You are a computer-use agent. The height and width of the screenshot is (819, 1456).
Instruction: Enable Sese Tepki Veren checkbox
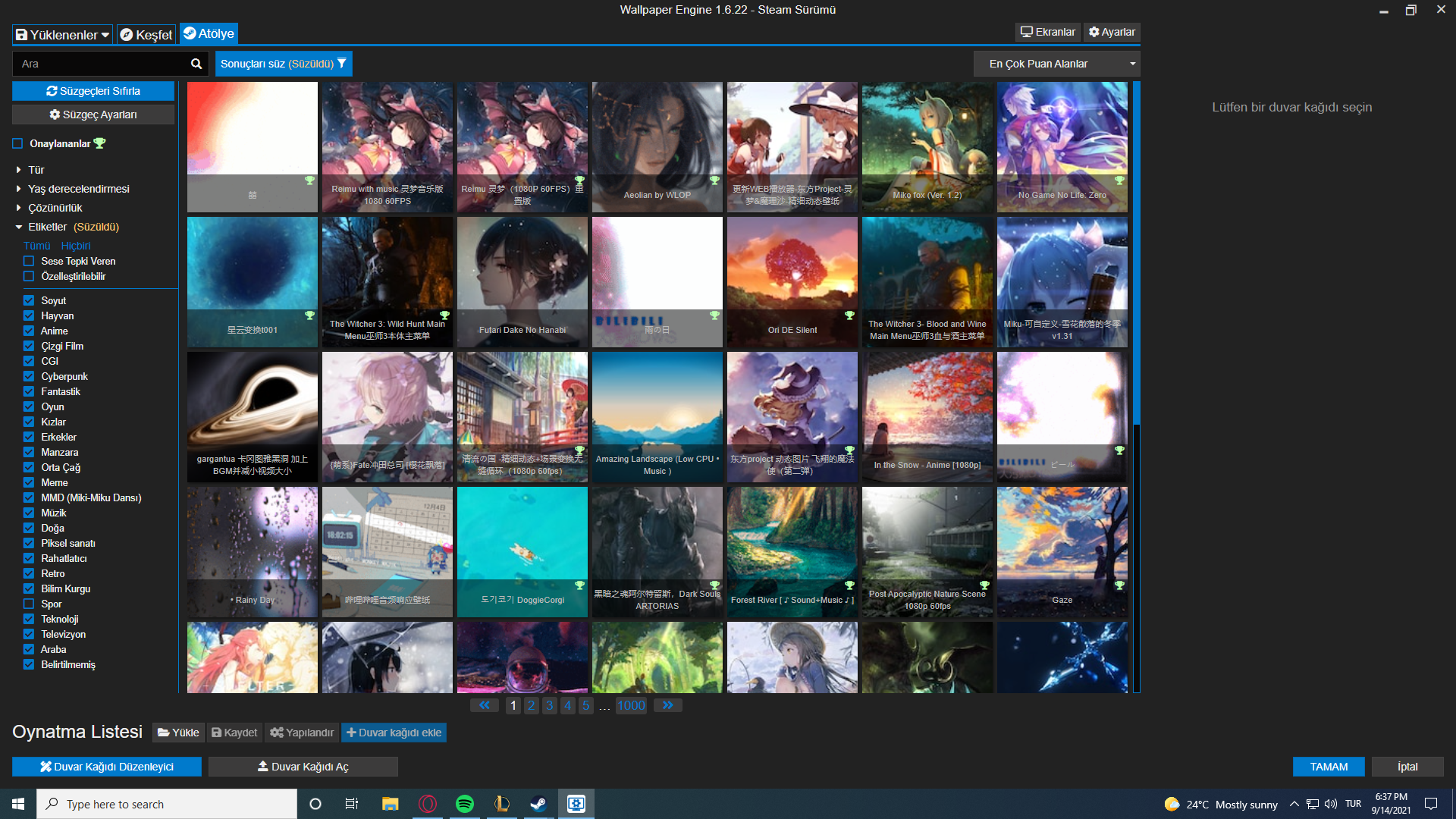[x=29, y=261]
